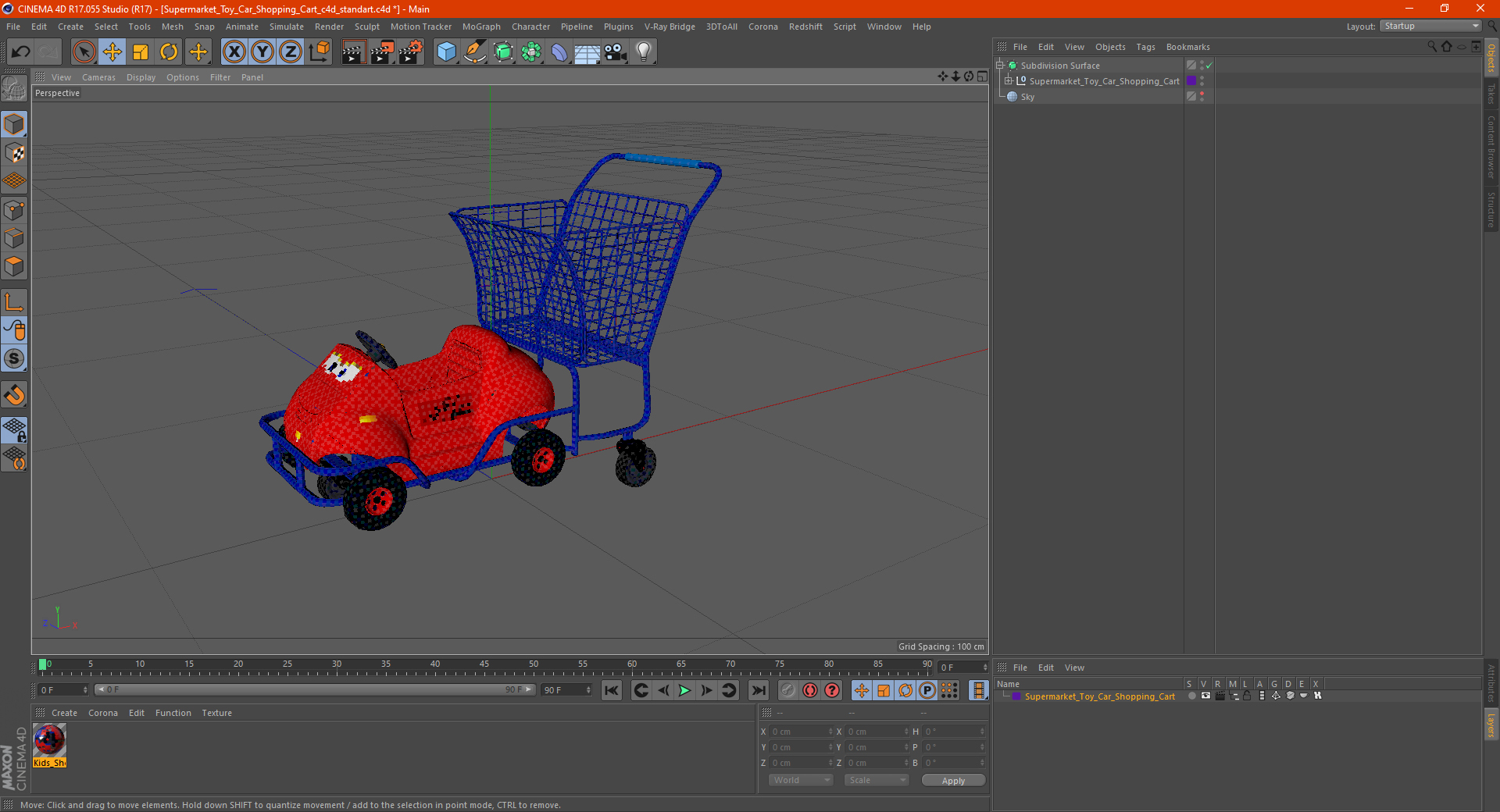Image resolution: width=1500 pixels, height=812 pixels.
Task: Open the Layout dropdown
Action: [x=1430, y=26]
